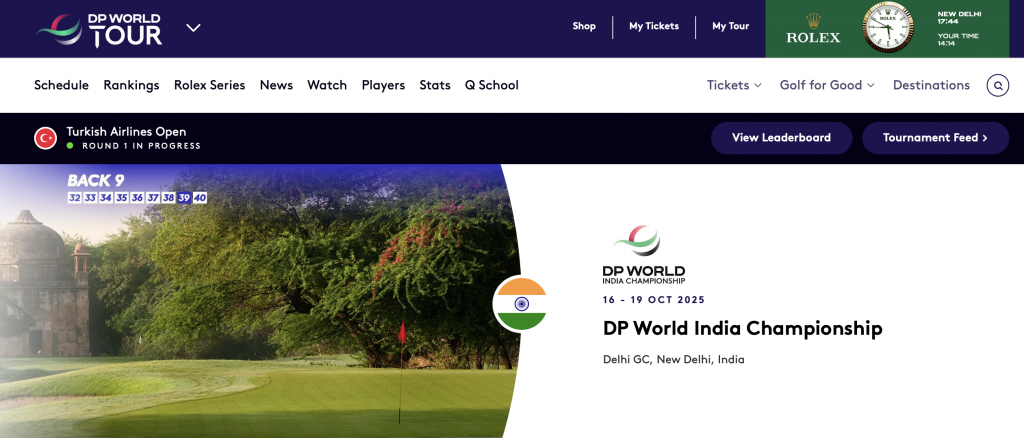Click the 'ROUND 1 IN PROGRESS' status text
1024x438 pixels.
(141, 146)
